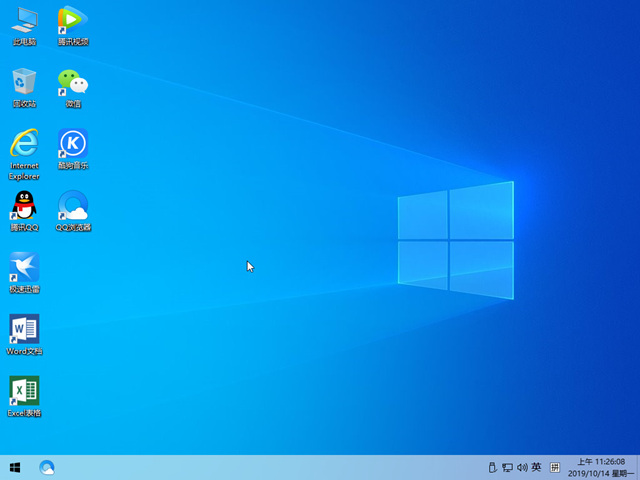Click the USB safely remove tray icon
Screen dimensions: 640x480
click(492, 467)
